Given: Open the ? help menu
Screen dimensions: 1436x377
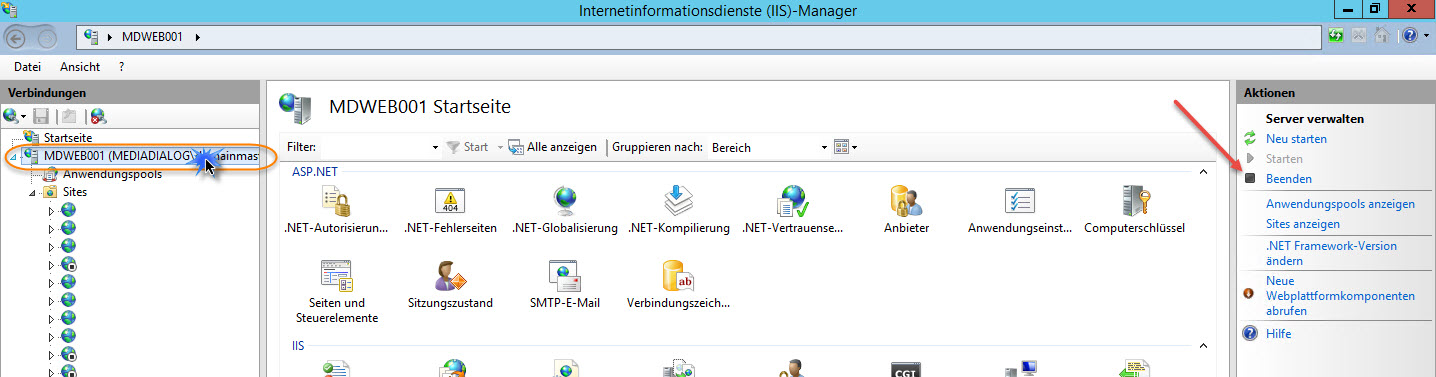Looking at the screenshot, I should click(x=122, y=67).
